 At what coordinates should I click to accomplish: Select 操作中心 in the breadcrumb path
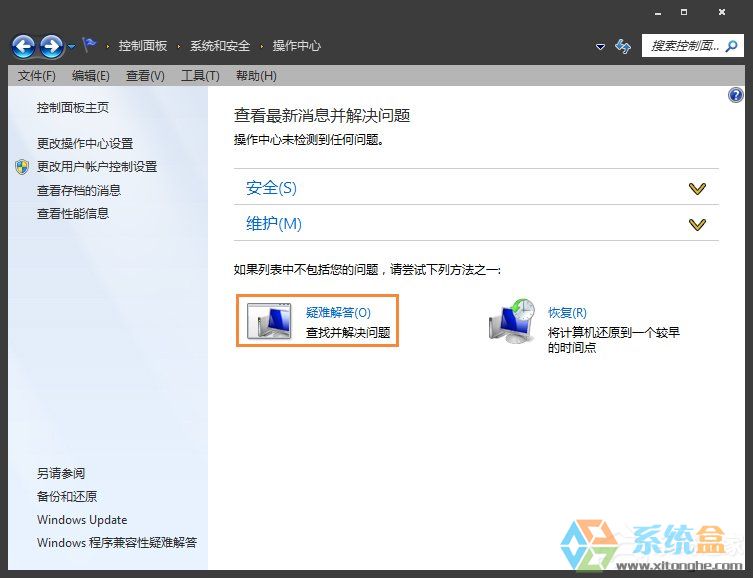[297, 46]
